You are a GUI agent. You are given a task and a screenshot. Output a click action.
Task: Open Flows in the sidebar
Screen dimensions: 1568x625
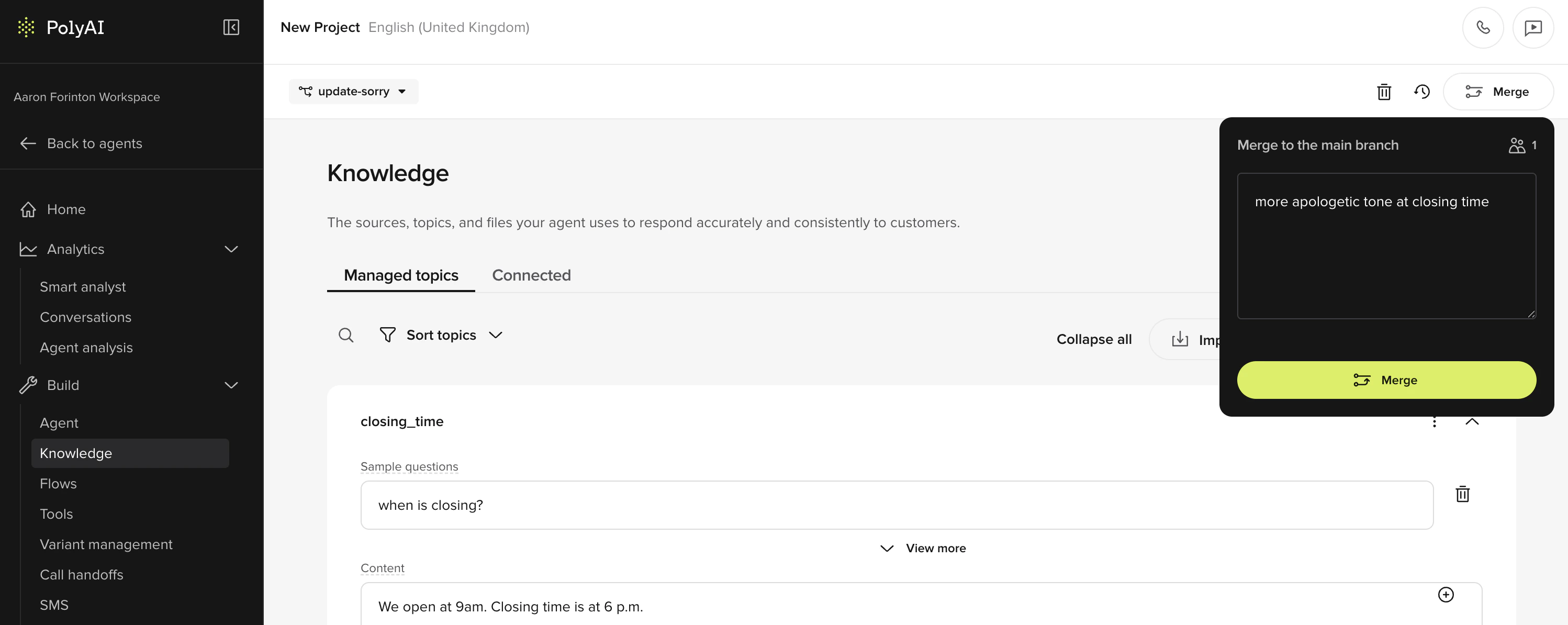(x=58, y=484)
